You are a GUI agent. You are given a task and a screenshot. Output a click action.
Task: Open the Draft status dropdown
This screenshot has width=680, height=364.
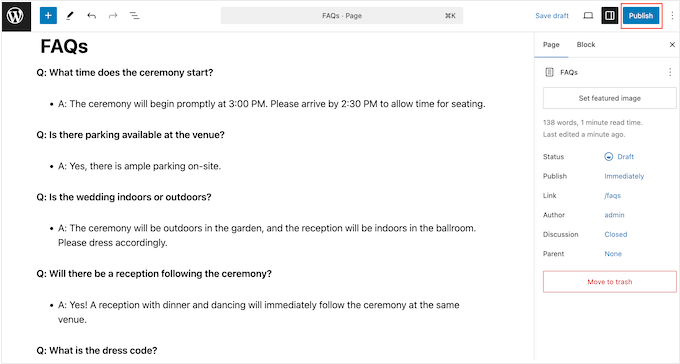pos(619,157)
